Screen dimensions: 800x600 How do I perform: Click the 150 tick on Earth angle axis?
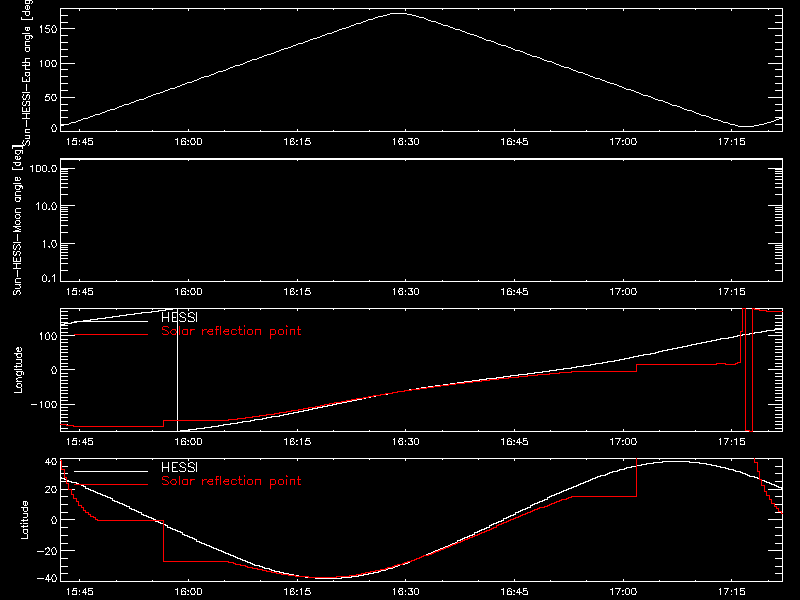point(48,29)
